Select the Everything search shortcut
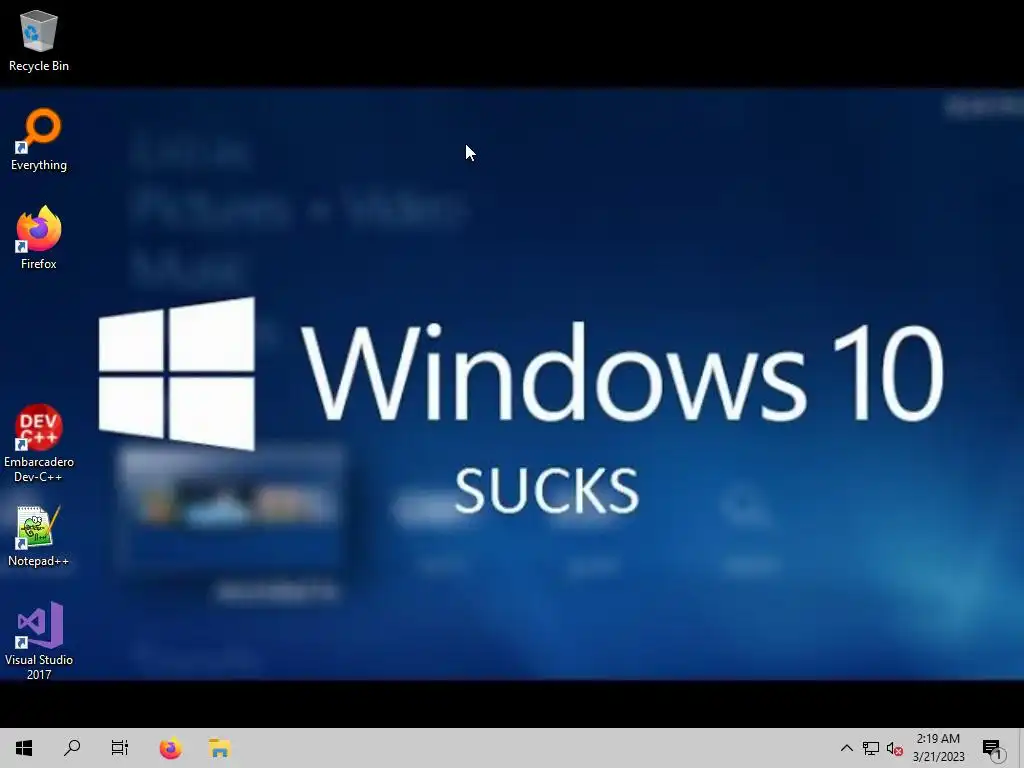The image size is (1024, 768). [39, 140]
